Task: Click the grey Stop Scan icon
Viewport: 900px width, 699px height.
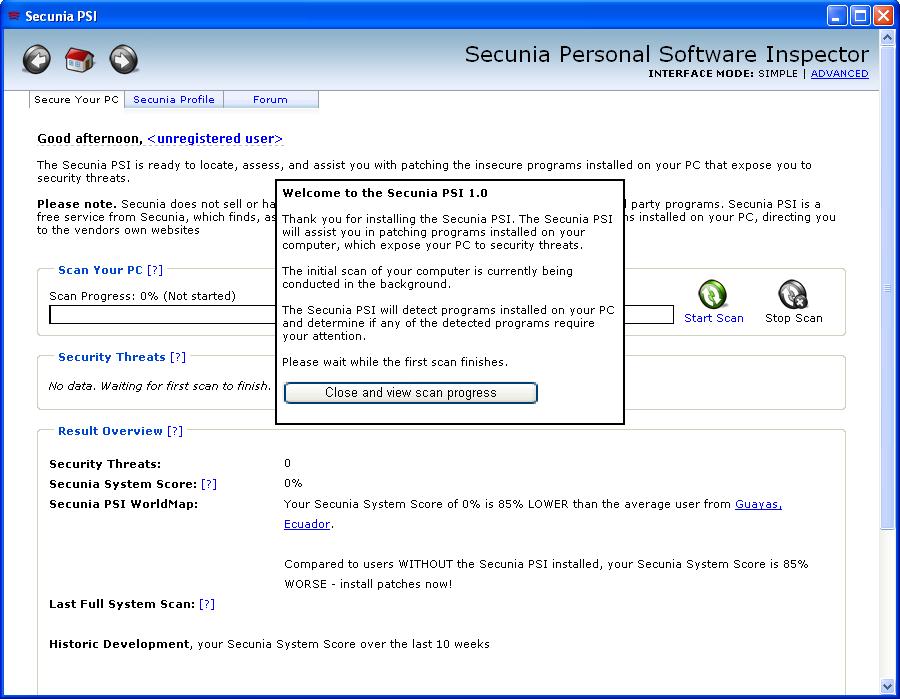Action: coord(793,294)
